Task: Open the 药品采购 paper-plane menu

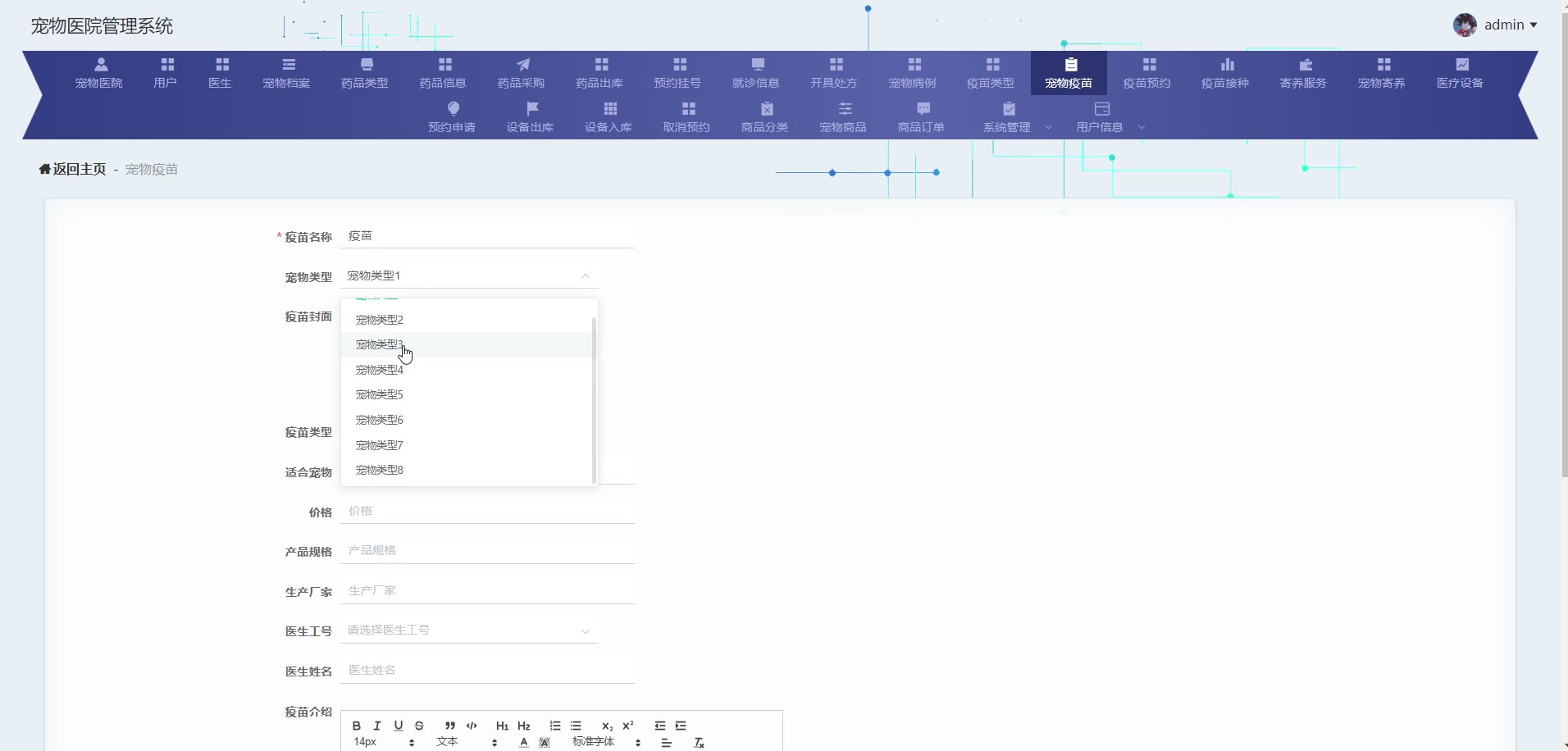Action: click(522, 73)
